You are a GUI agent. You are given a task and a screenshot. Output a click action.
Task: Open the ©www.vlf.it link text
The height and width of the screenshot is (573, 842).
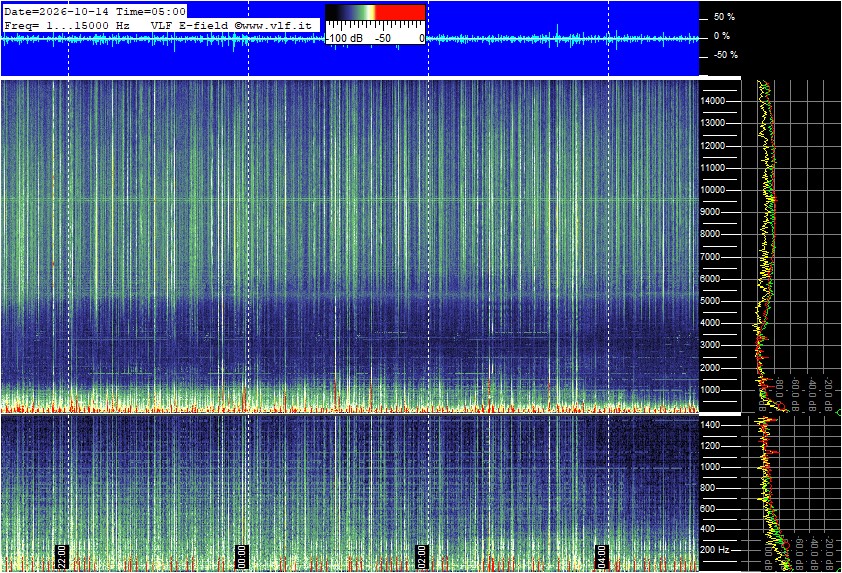[273, 25]
